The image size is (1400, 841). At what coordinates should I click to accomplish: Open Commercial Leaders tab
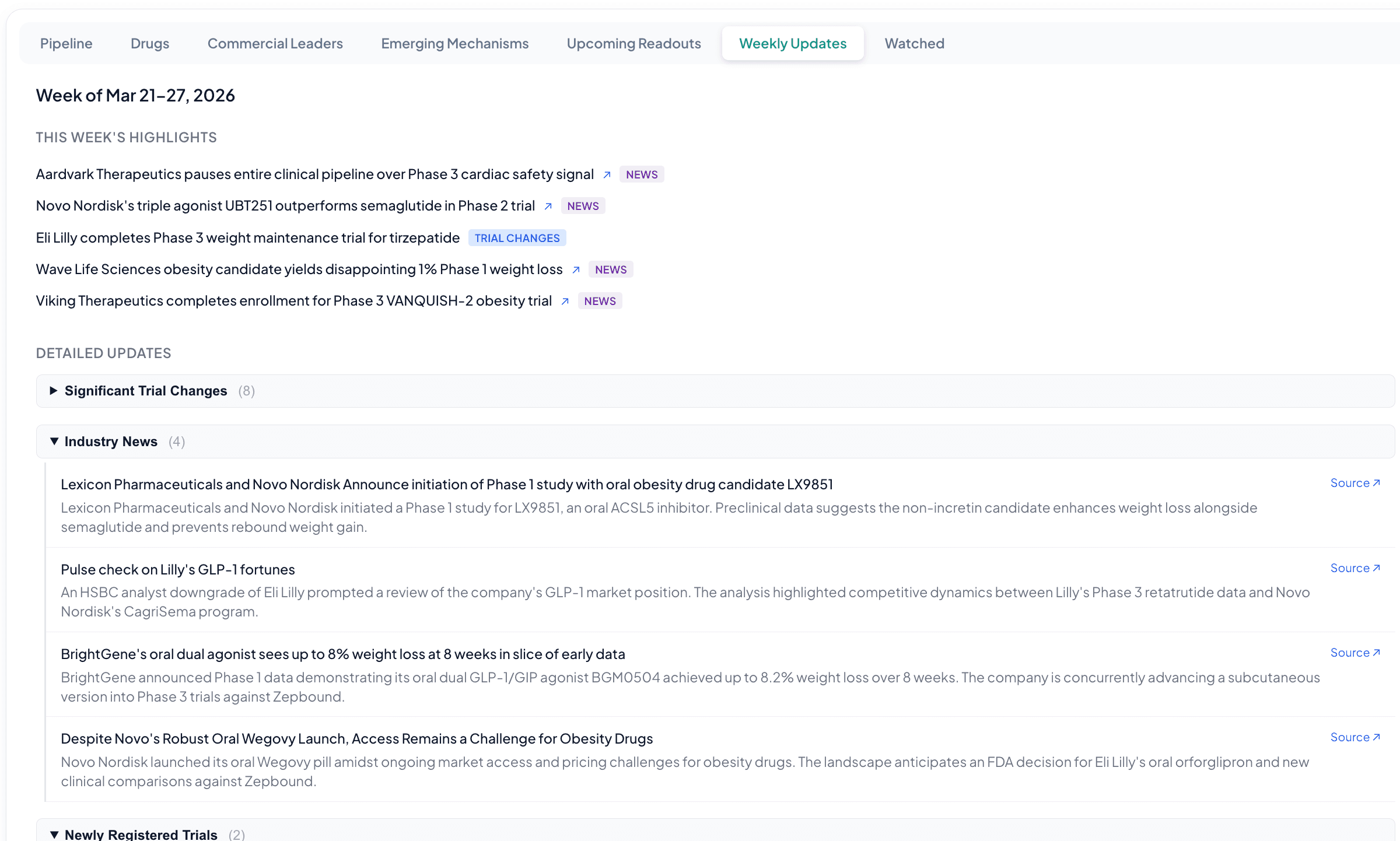coord(275,44)
